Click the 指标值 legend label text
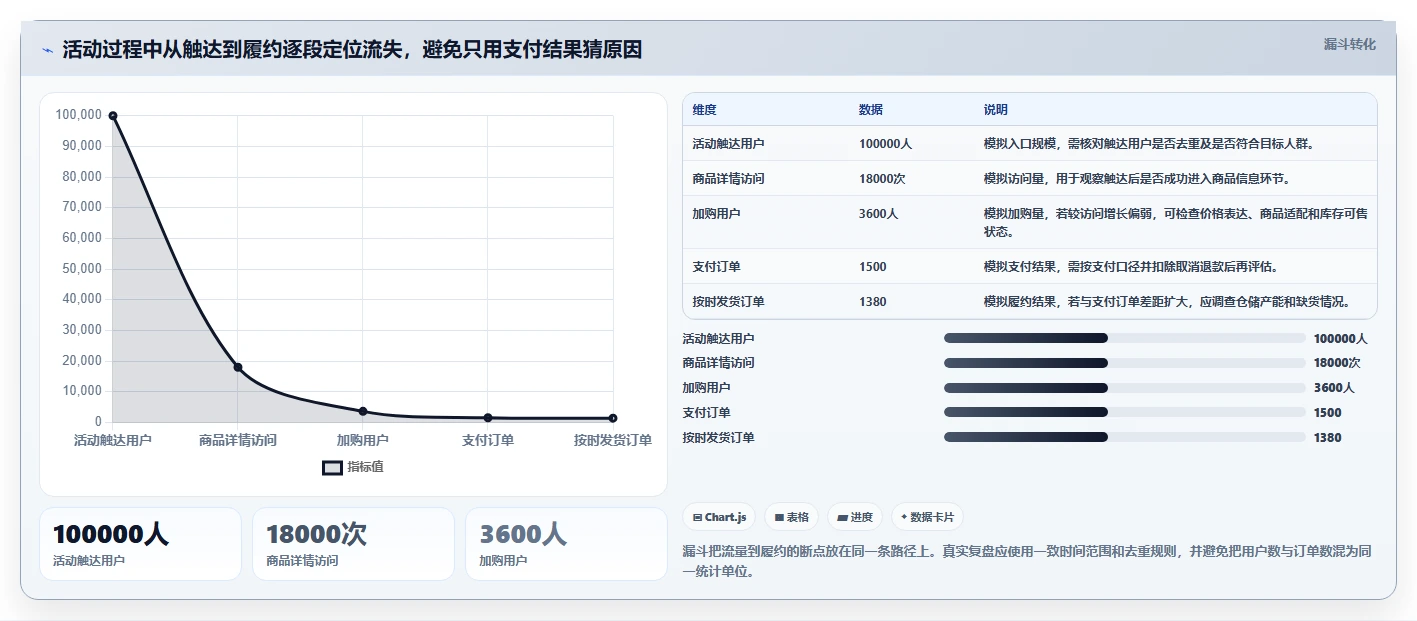 (365, 467)
